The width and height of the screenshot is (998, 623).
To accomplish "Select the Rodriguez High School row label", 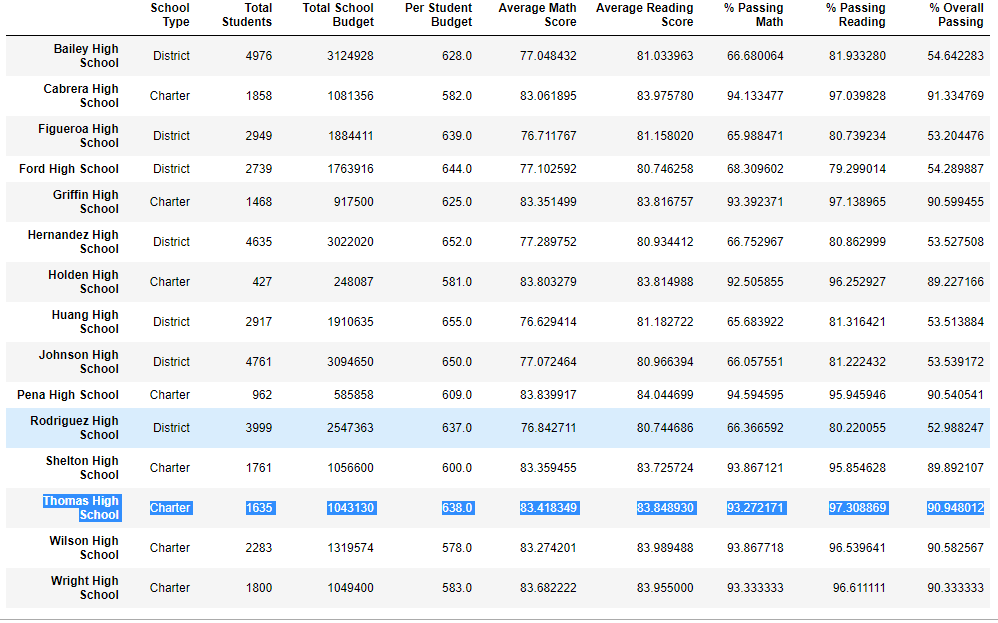I will 74,428.
